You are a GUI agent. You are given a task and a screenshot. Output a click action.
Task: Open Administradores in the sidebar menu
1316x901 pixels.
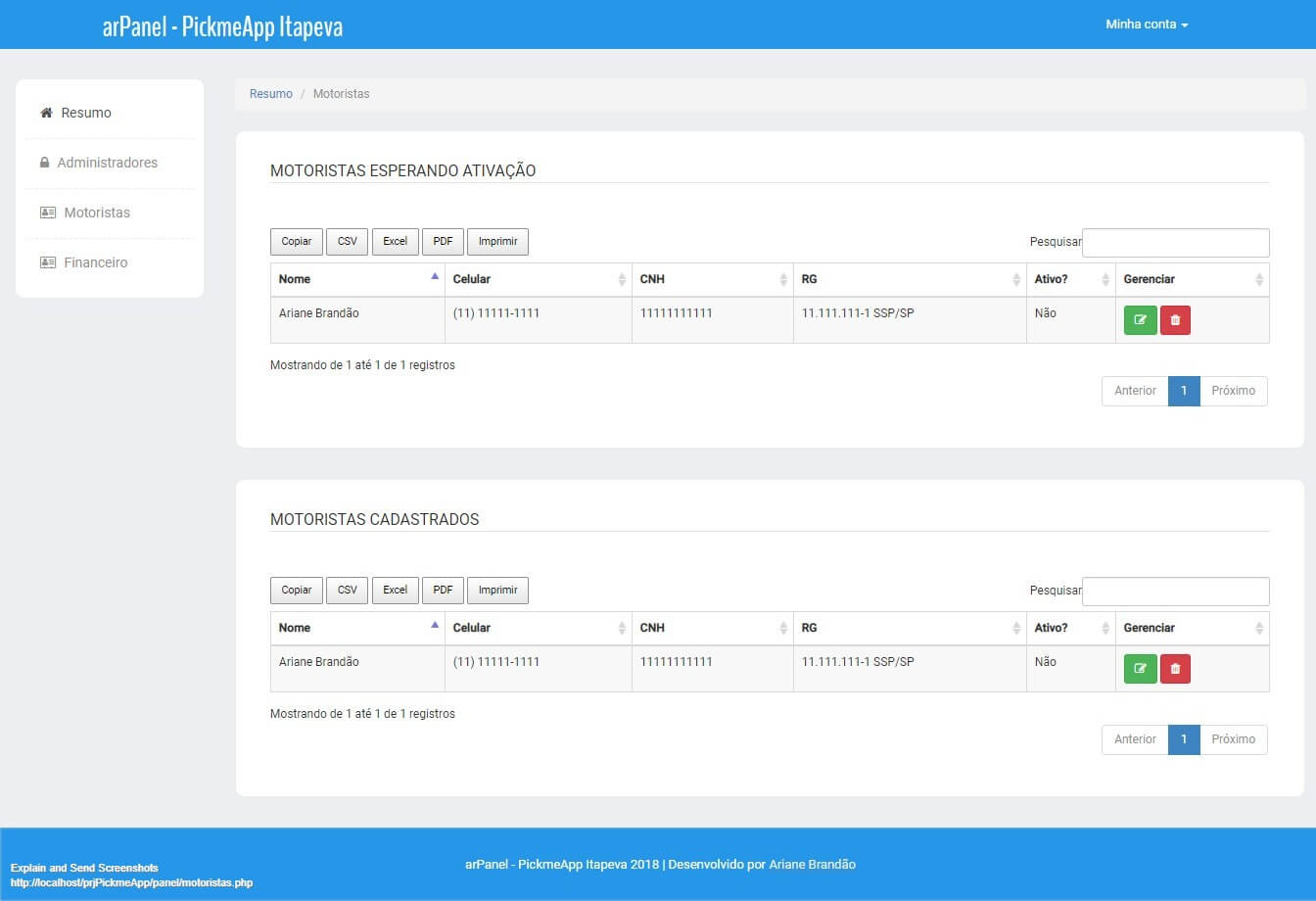tap(110, 163)
